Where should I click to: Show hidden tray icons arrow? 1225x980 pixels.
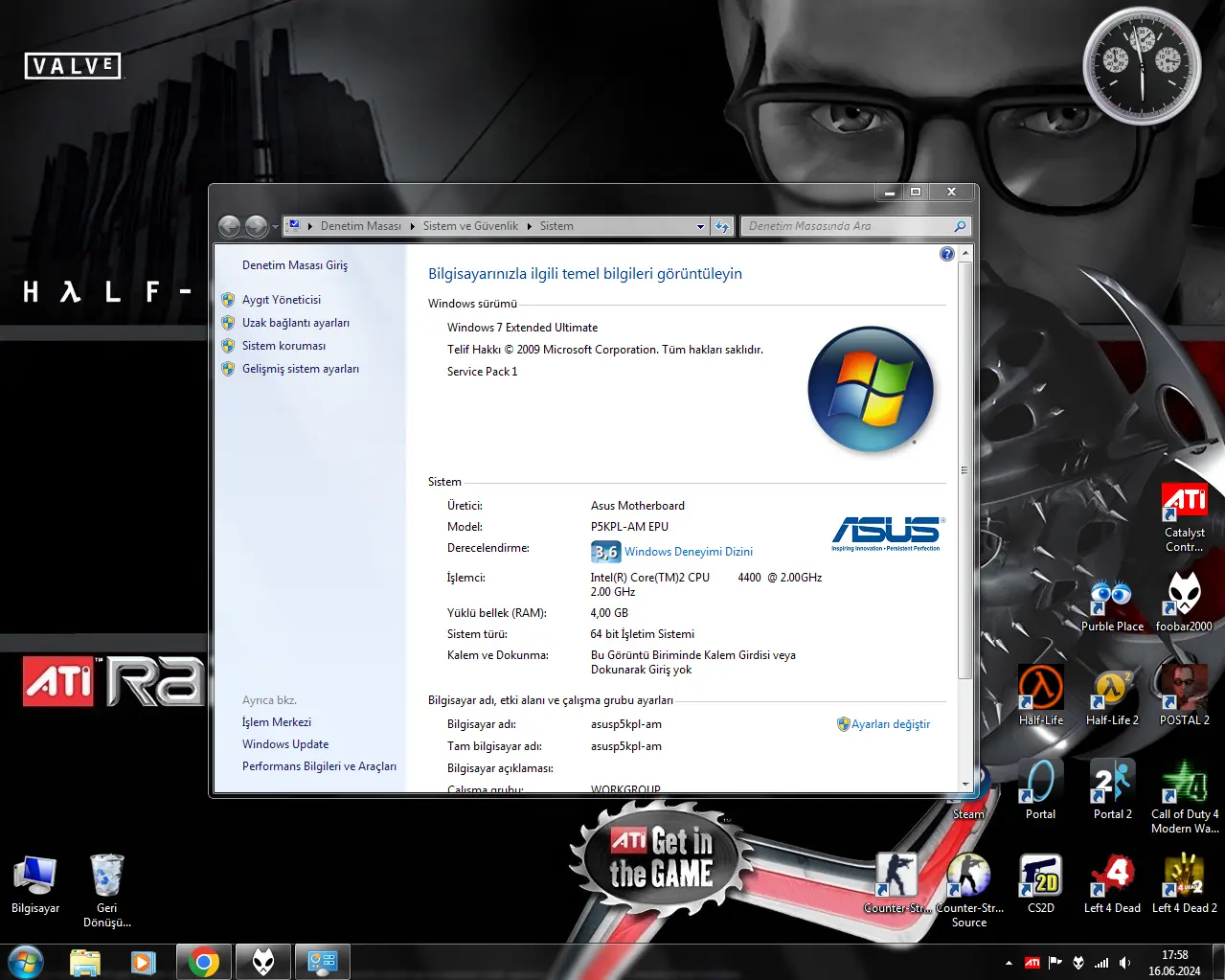1009,963
